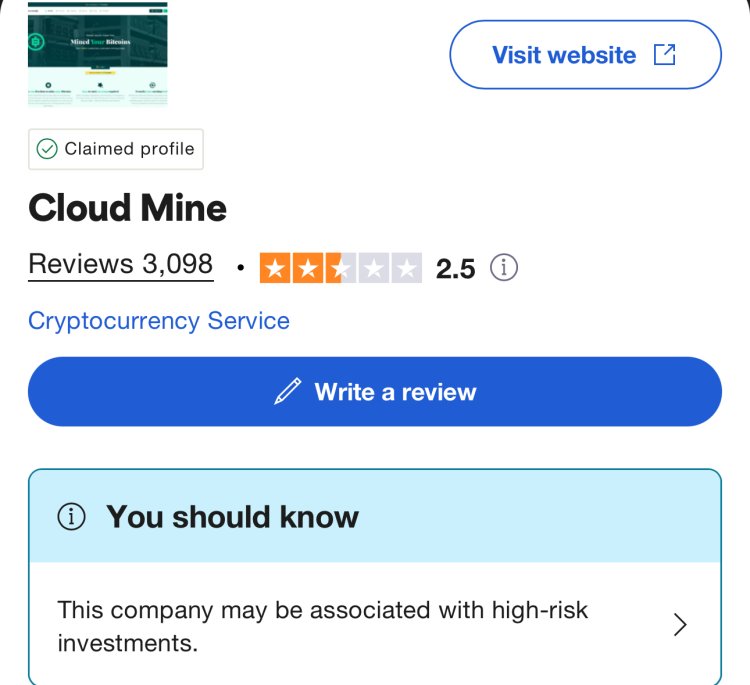This screenshot has height=685, width=750.
Task: Click the Visit website button
Action: tap(585, 55)
